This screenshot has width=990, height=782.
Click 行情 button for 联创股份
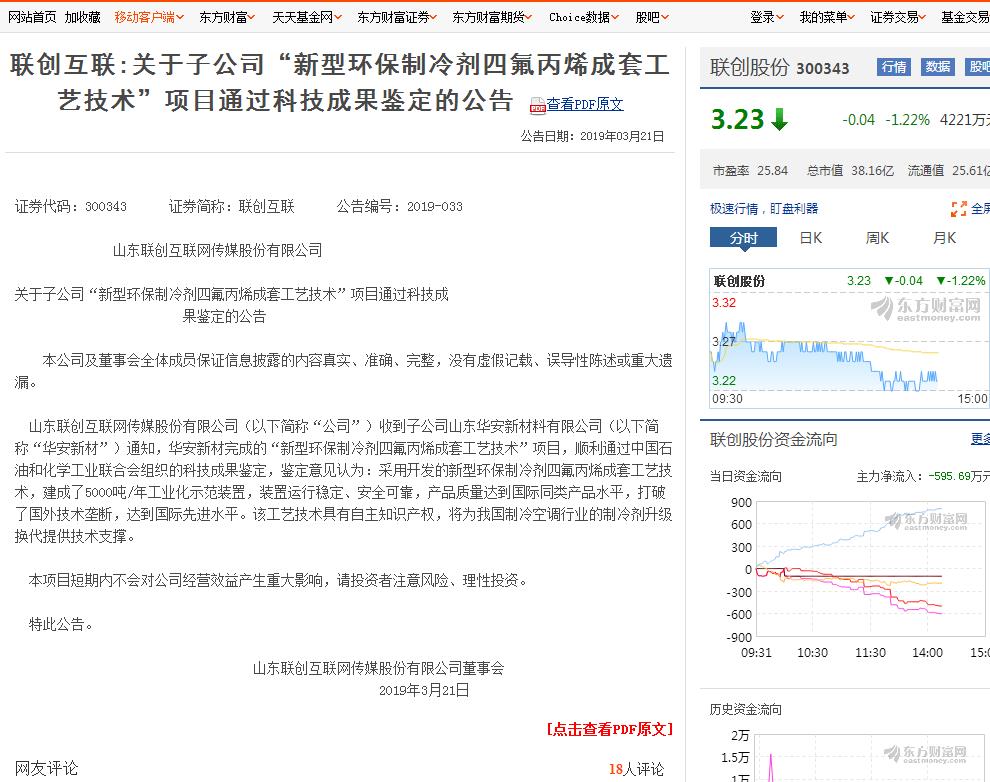[893, 67]
